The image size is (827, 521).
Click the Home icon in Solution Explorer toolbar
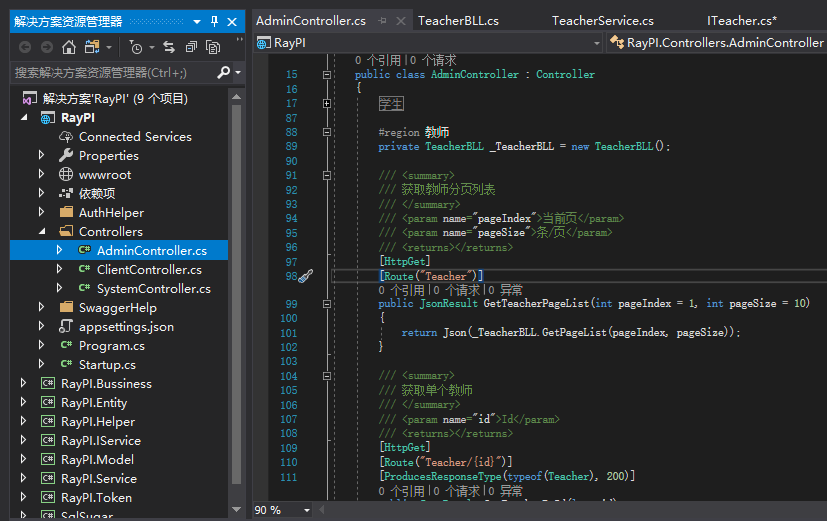(69, 47)
